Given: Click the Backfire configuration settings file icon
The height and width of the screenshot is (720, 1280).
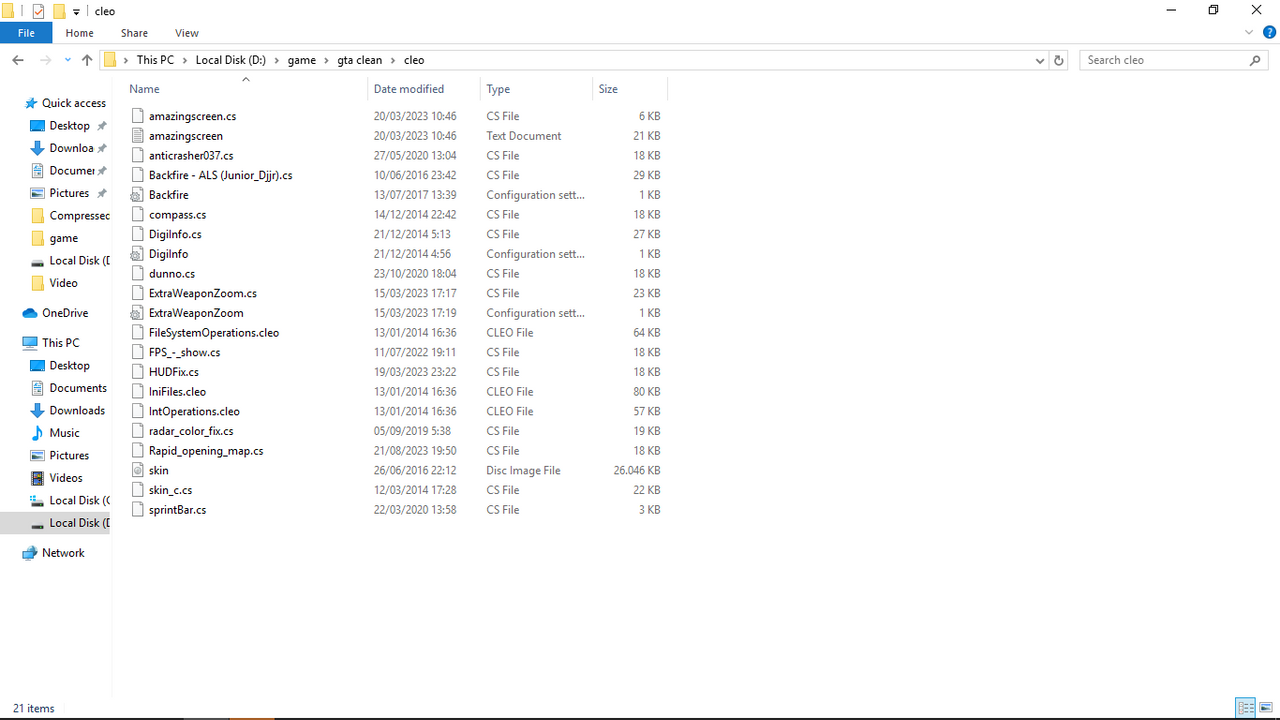Looking at the screenshot, I should pyautogui.click(x=138, y=195).
